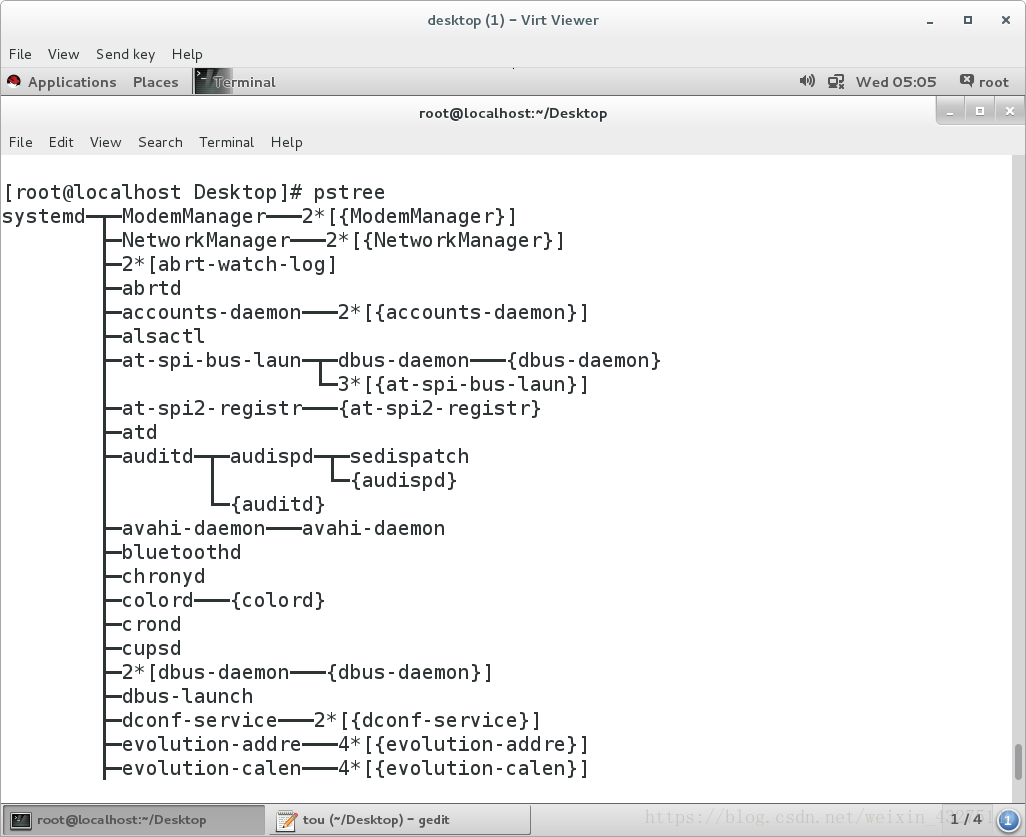
Task: Click the {auditd} thread text
Action: (278, 505)
